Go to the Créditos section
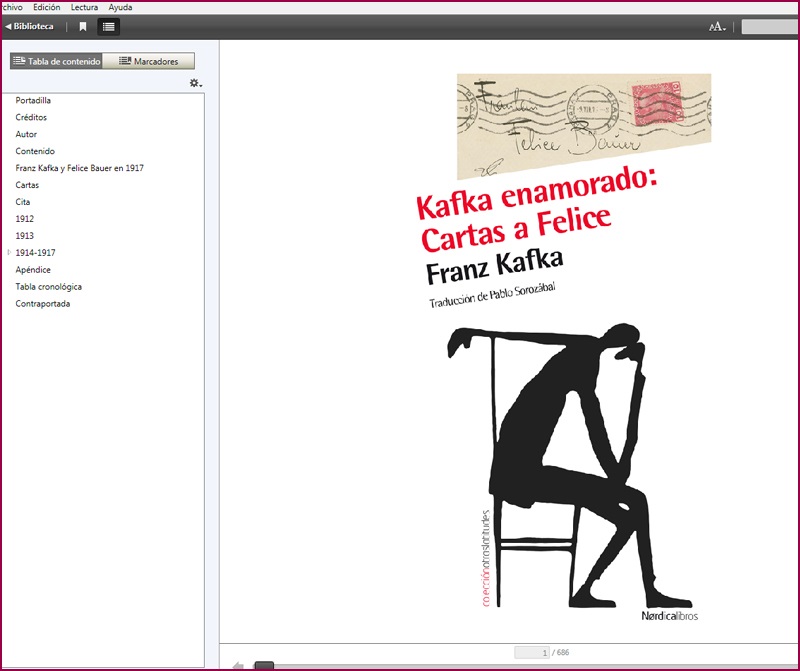This screenshot has height=671, width=800. [x=31, y=117]
